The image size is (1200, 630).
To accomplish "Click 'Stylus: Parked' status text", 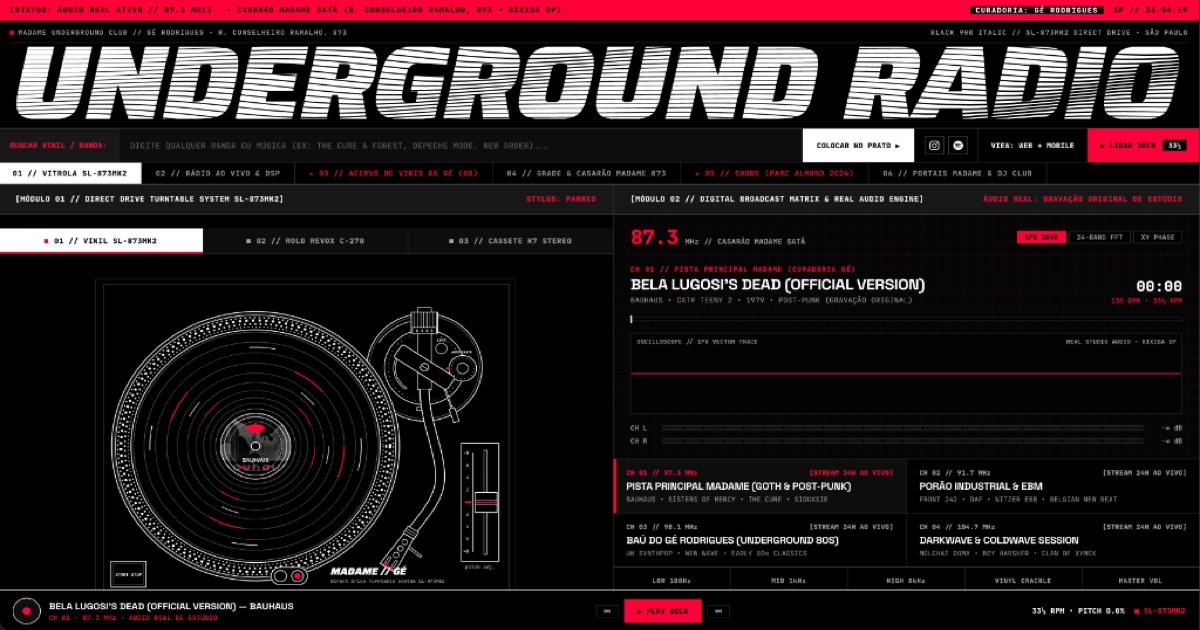I will pos(561,199).
